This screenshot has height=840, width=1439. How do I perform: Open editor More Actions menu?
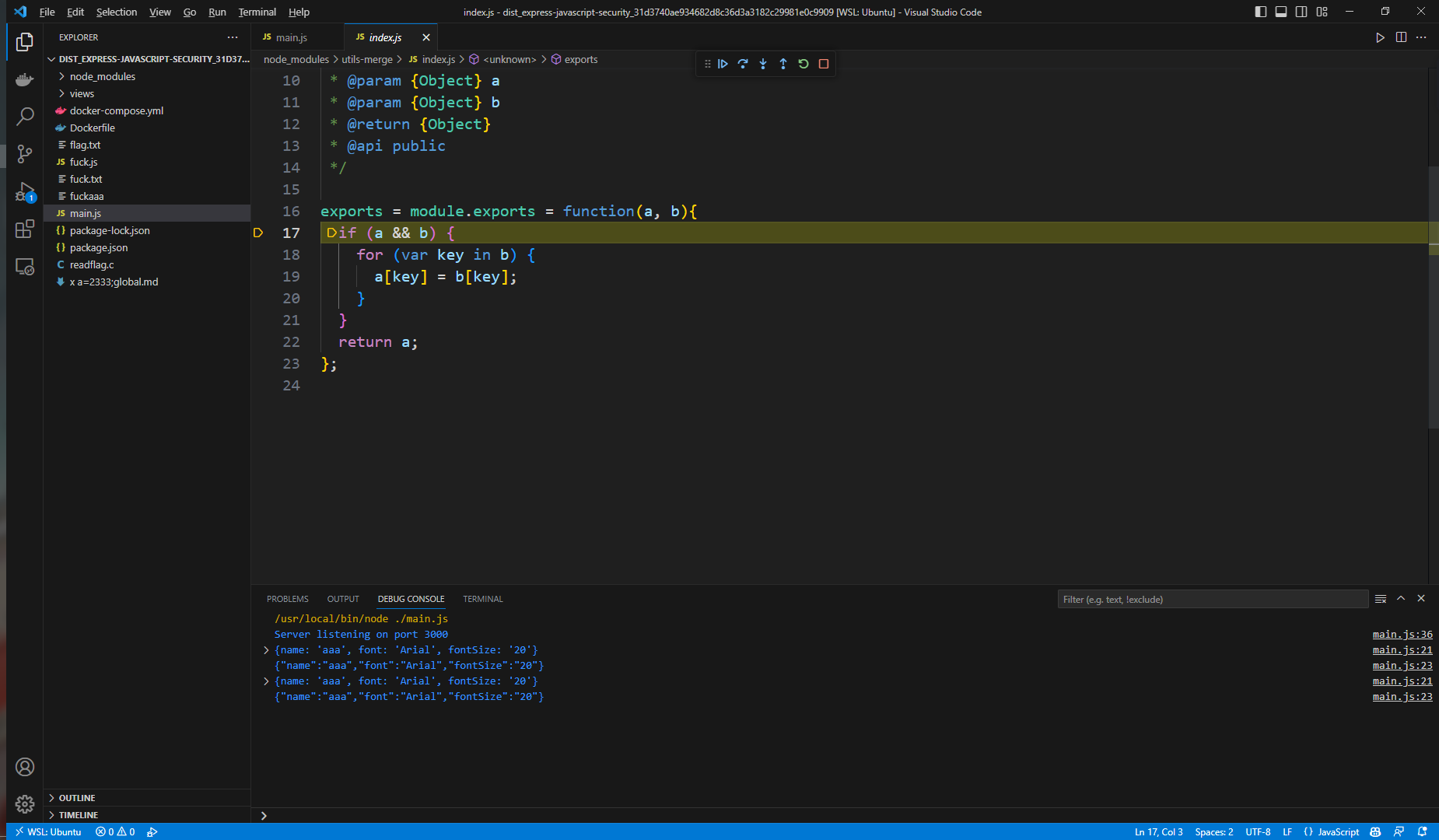click(1421, 37)
